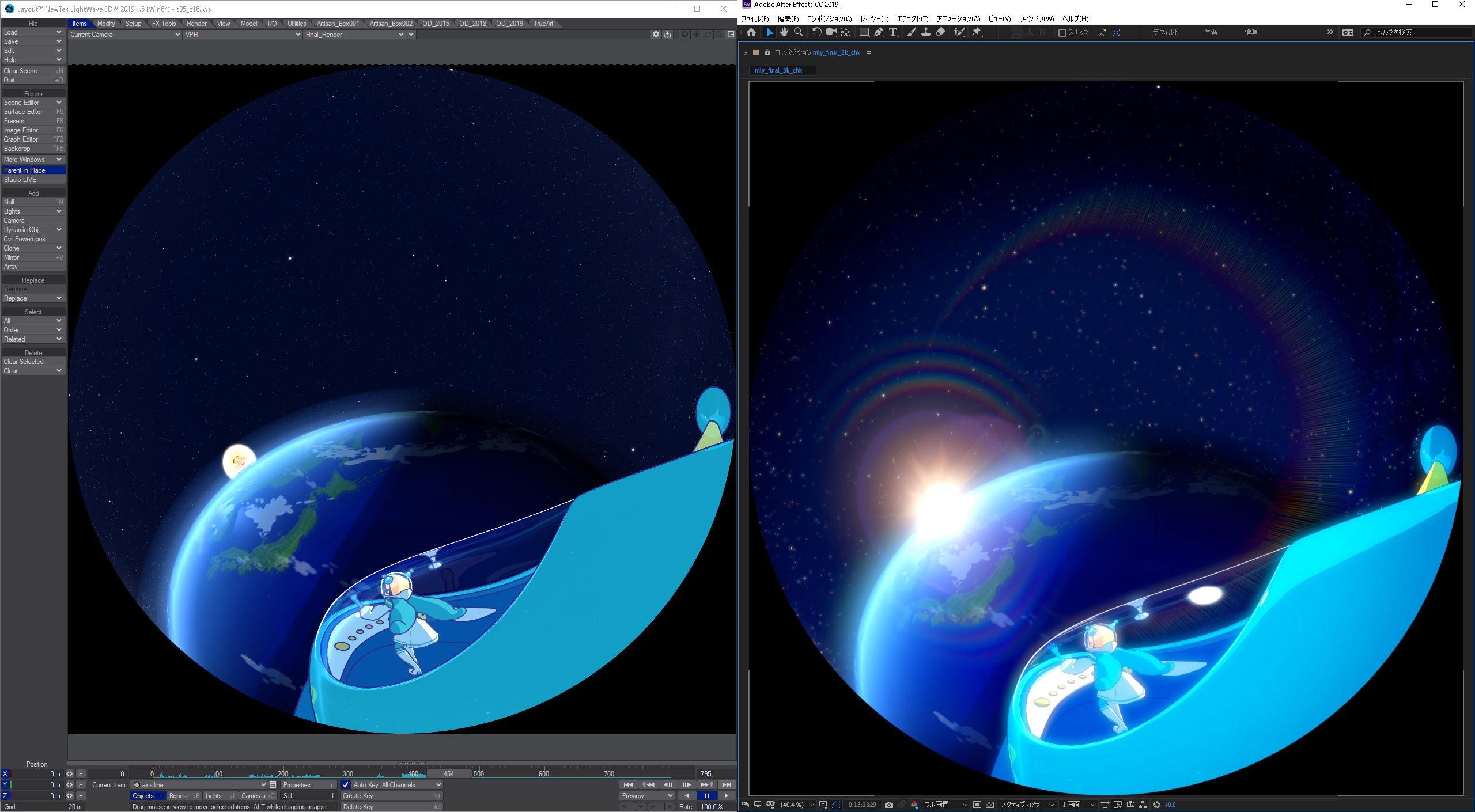
Task: Switch to the FX Tools tab
Action: [164, 24]
